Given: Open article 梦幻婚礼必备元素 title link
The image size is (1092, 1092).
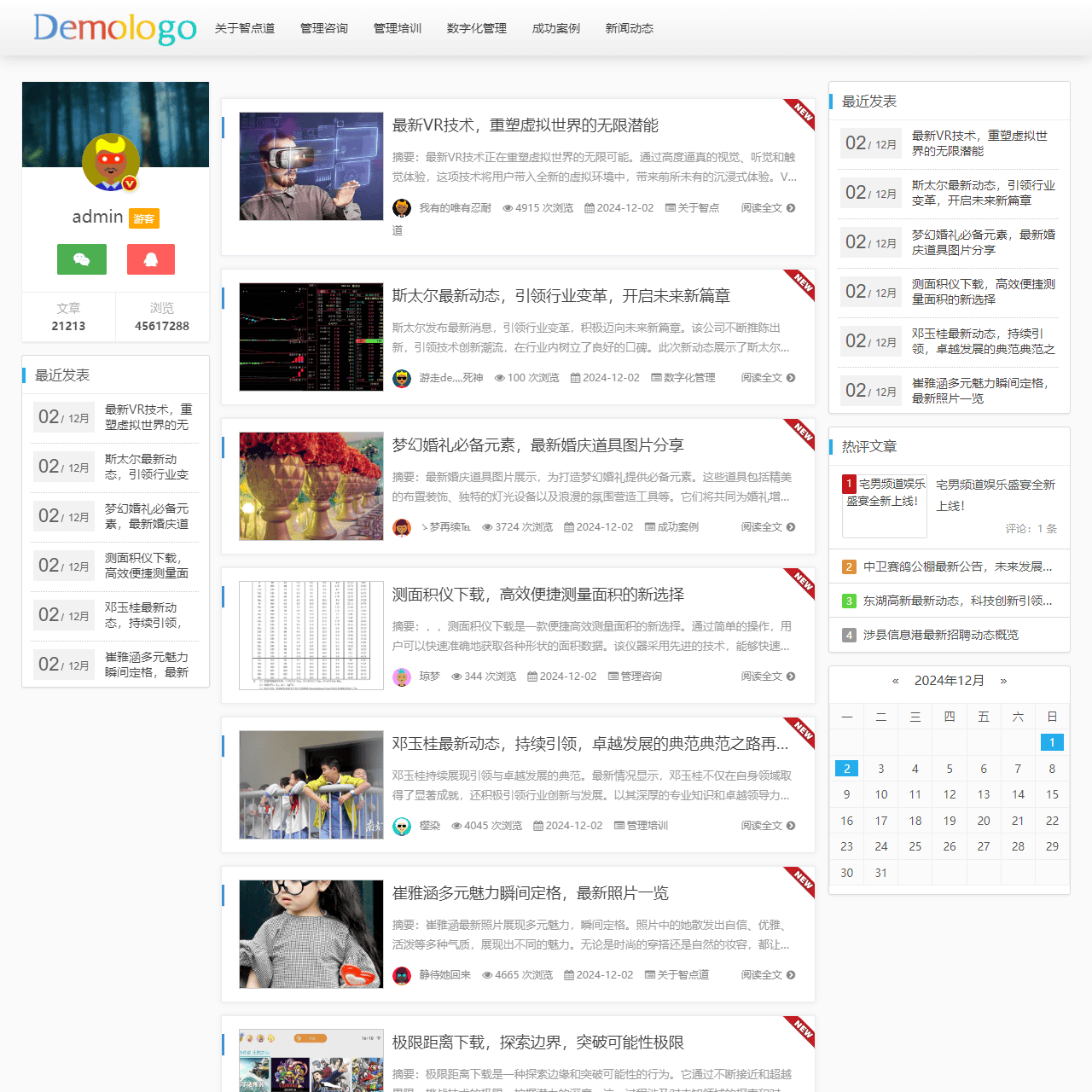Looking at the screenshot, I should (538, 445).
